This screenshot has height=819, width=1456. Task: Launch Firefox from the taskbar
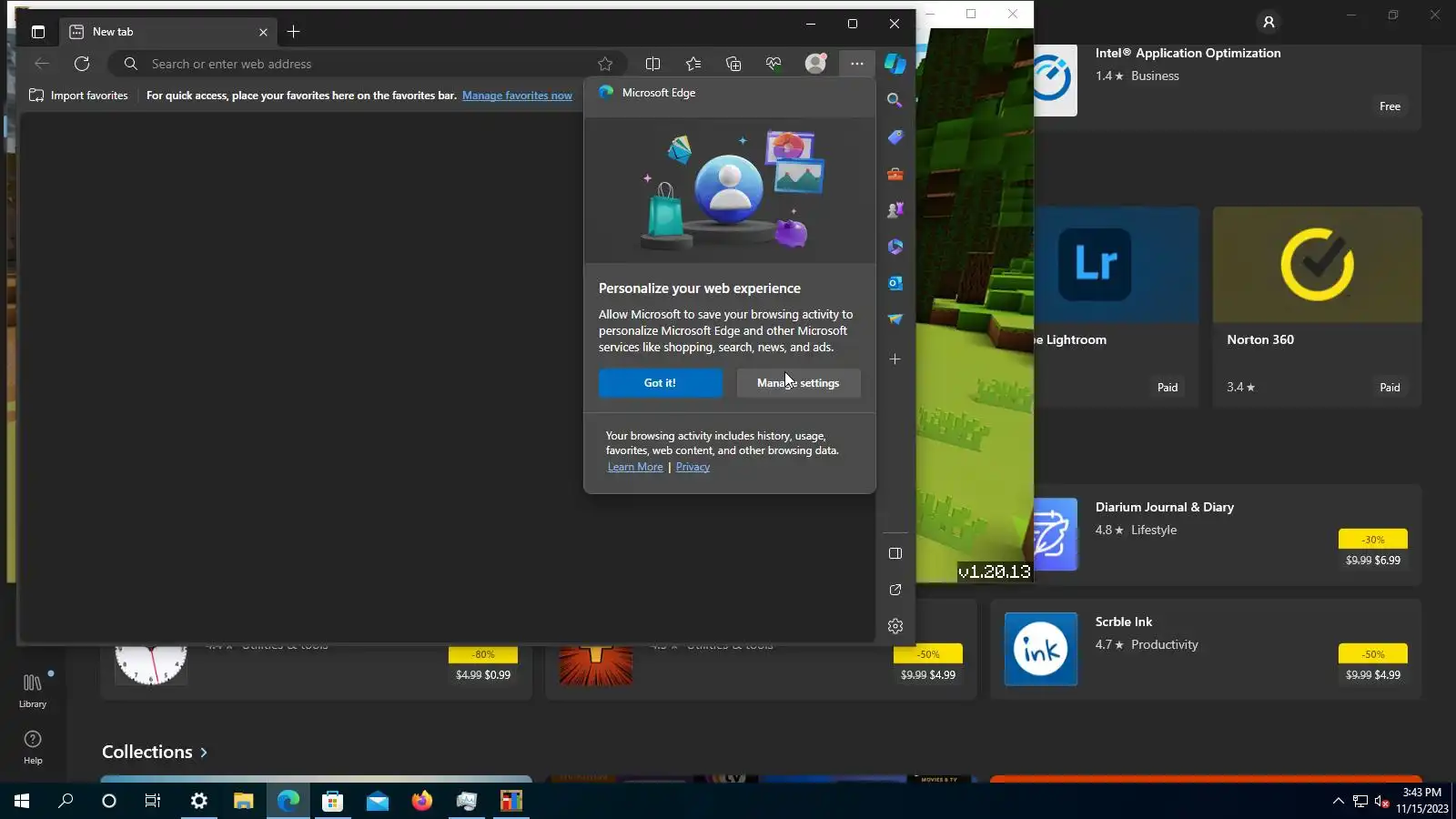point(421,801)
